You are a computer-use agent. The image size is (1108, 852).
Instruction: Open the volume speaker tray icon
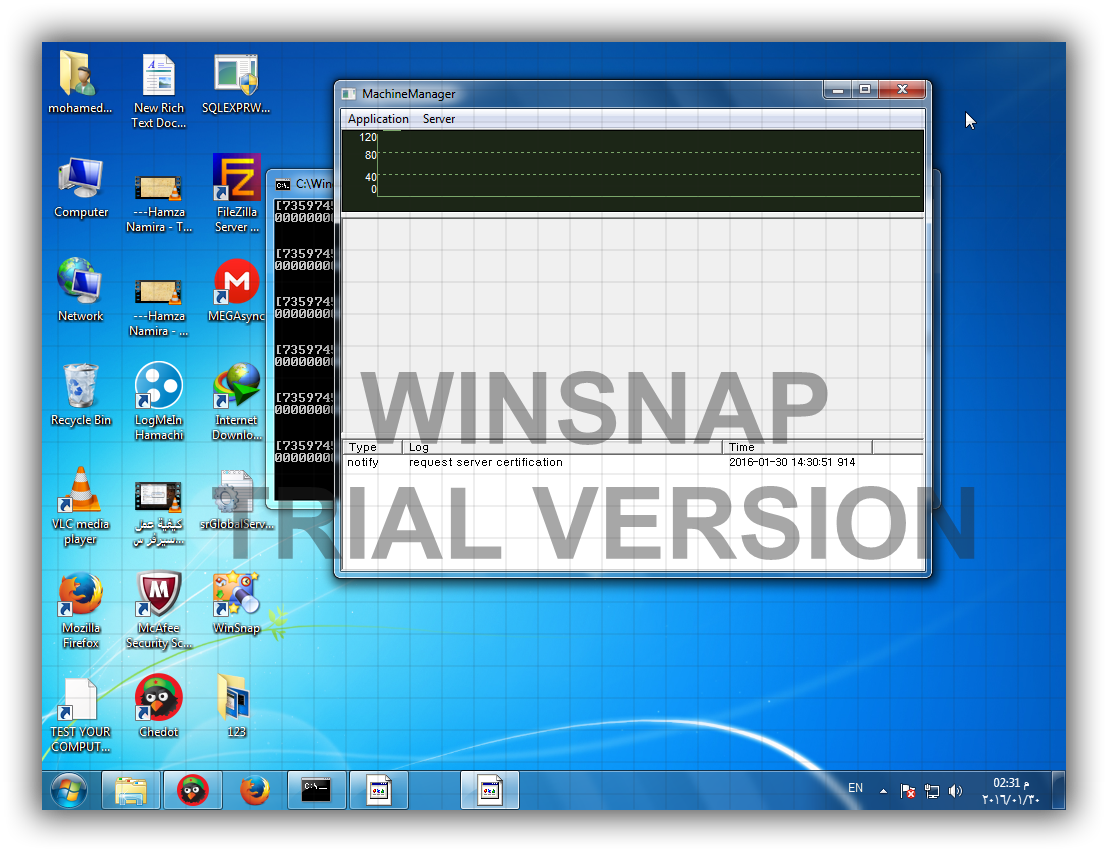click(955, 791)
